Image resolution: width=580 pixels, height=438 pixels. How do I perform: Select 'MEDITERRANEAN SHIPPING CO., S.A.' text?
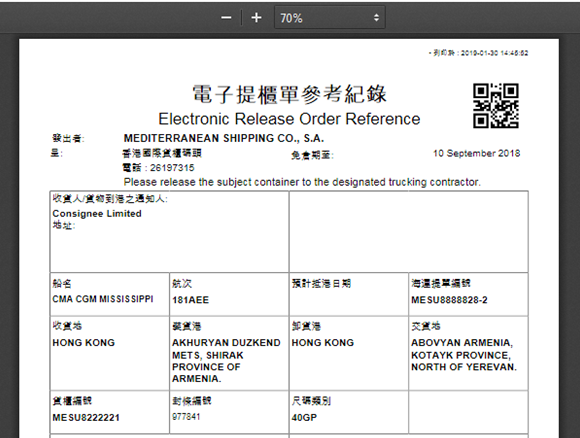[224, 138]
